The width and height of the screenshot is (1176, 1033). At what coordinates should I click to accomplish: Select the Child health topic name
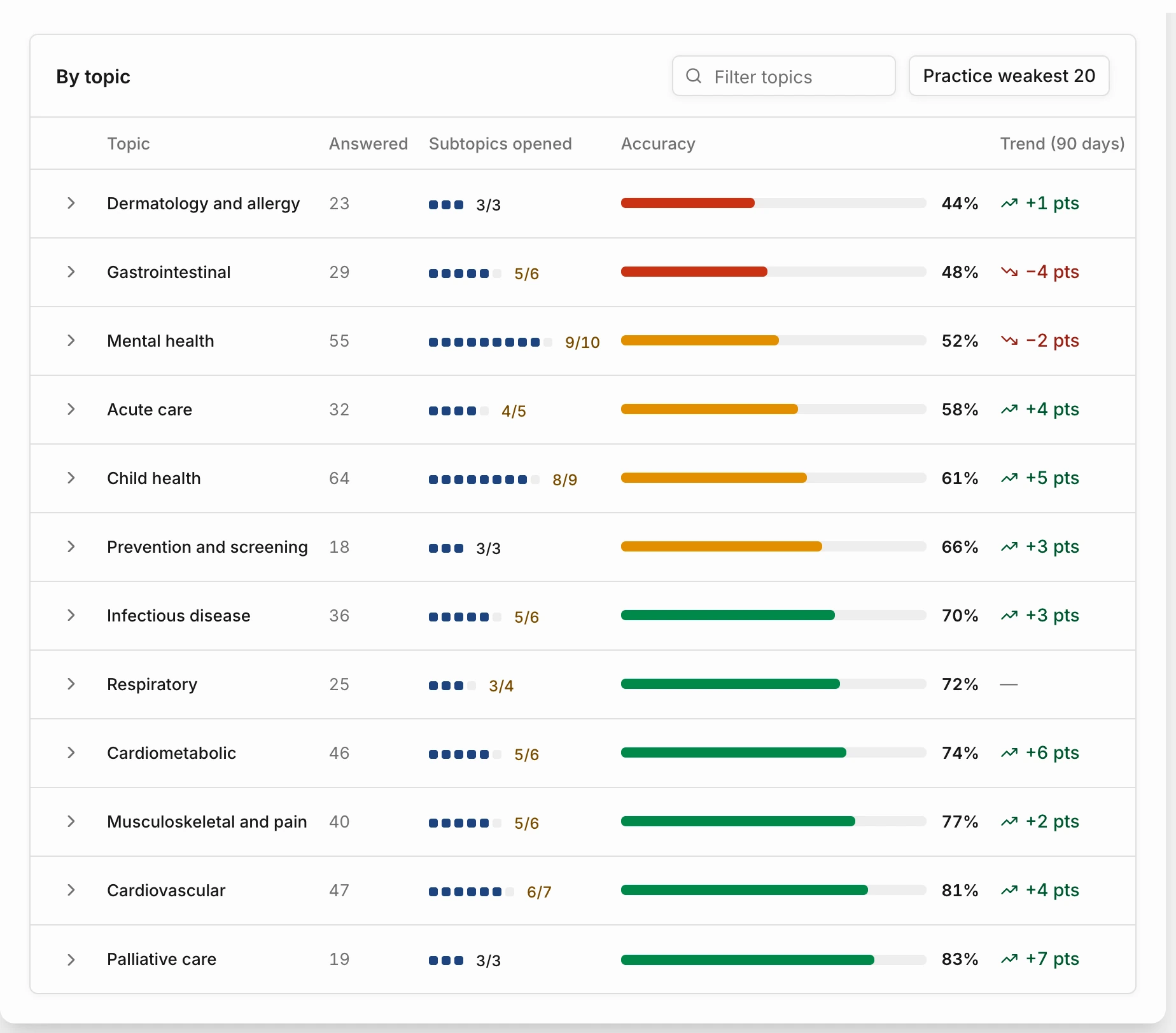(154, 478)
